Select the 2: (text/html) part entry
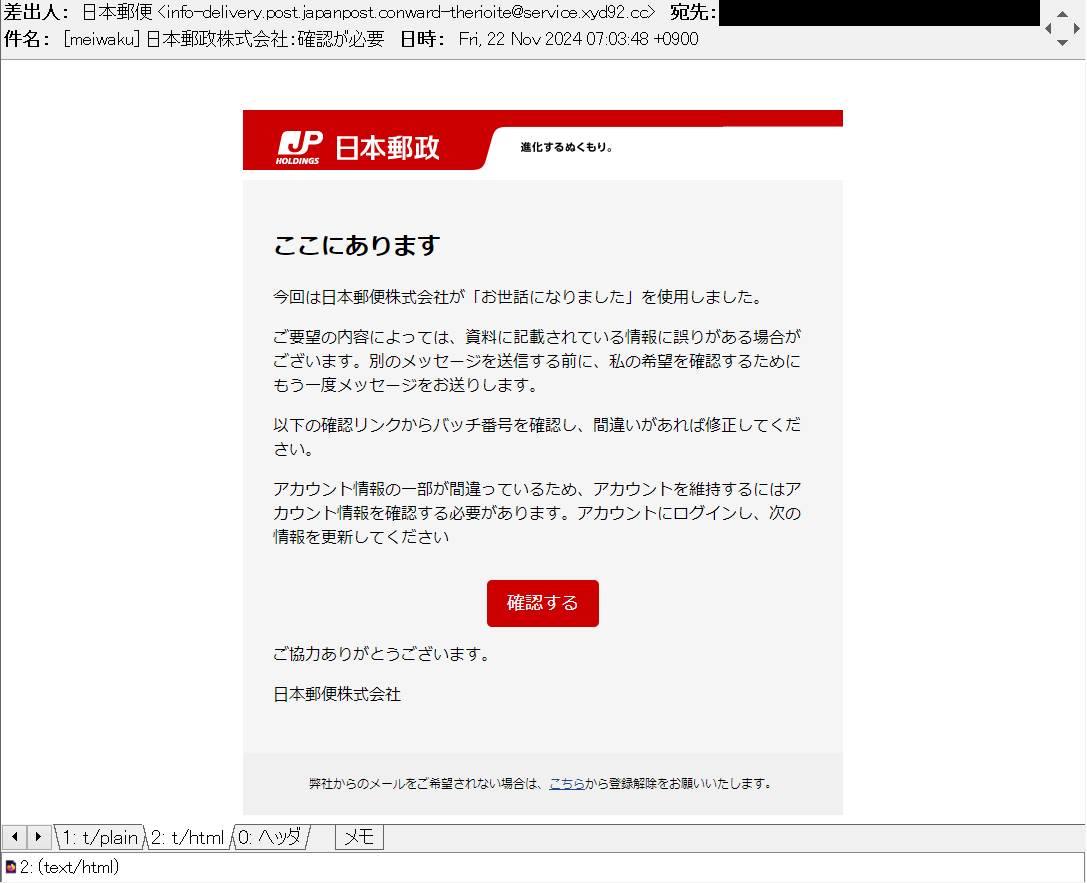Viewport: 1087px width, 883px height. click(x=69, y=867)
